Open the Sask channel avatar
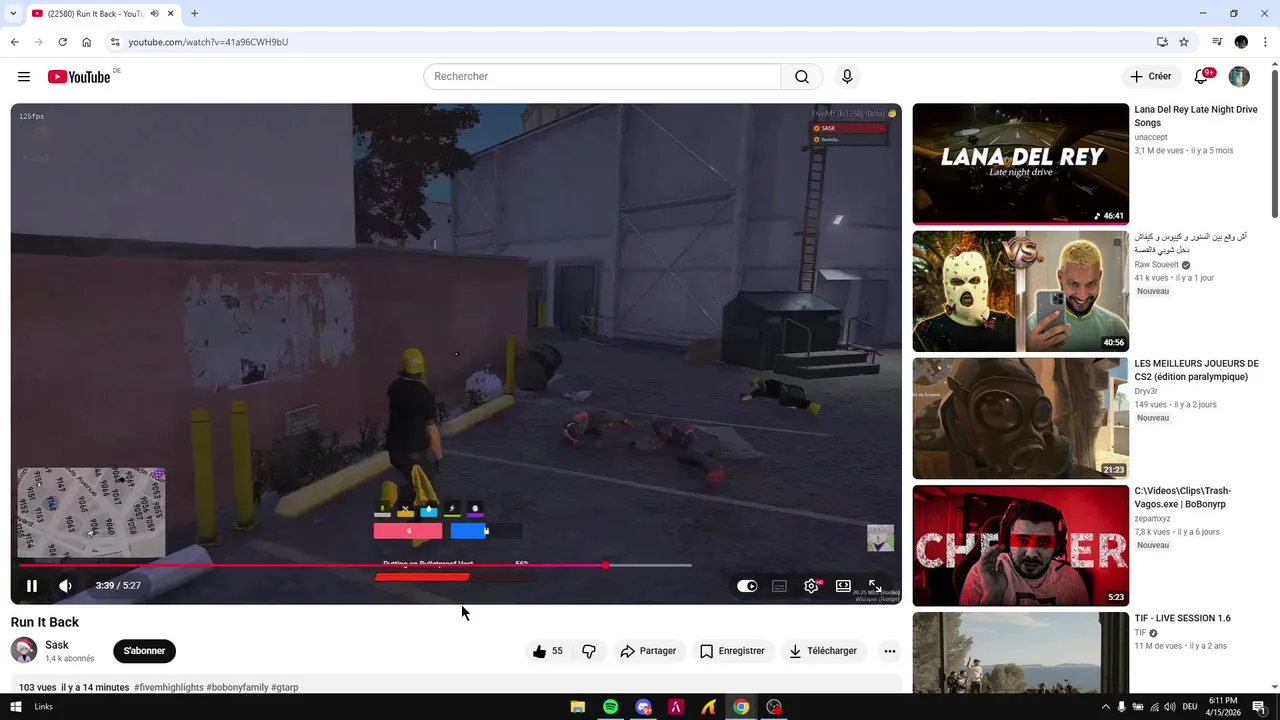Screen dimensions: 1280x720 [x=24, y=651]
